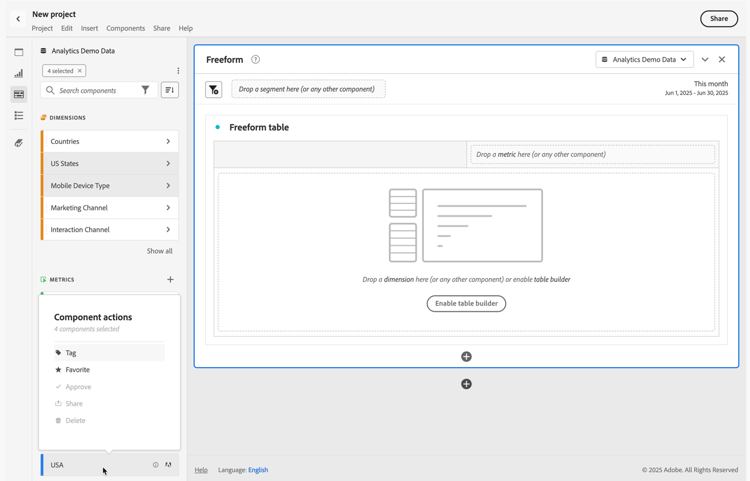This screenshot has width=750, height=481.
Task: Click the English language link
Action: click(x=258, y=470)
